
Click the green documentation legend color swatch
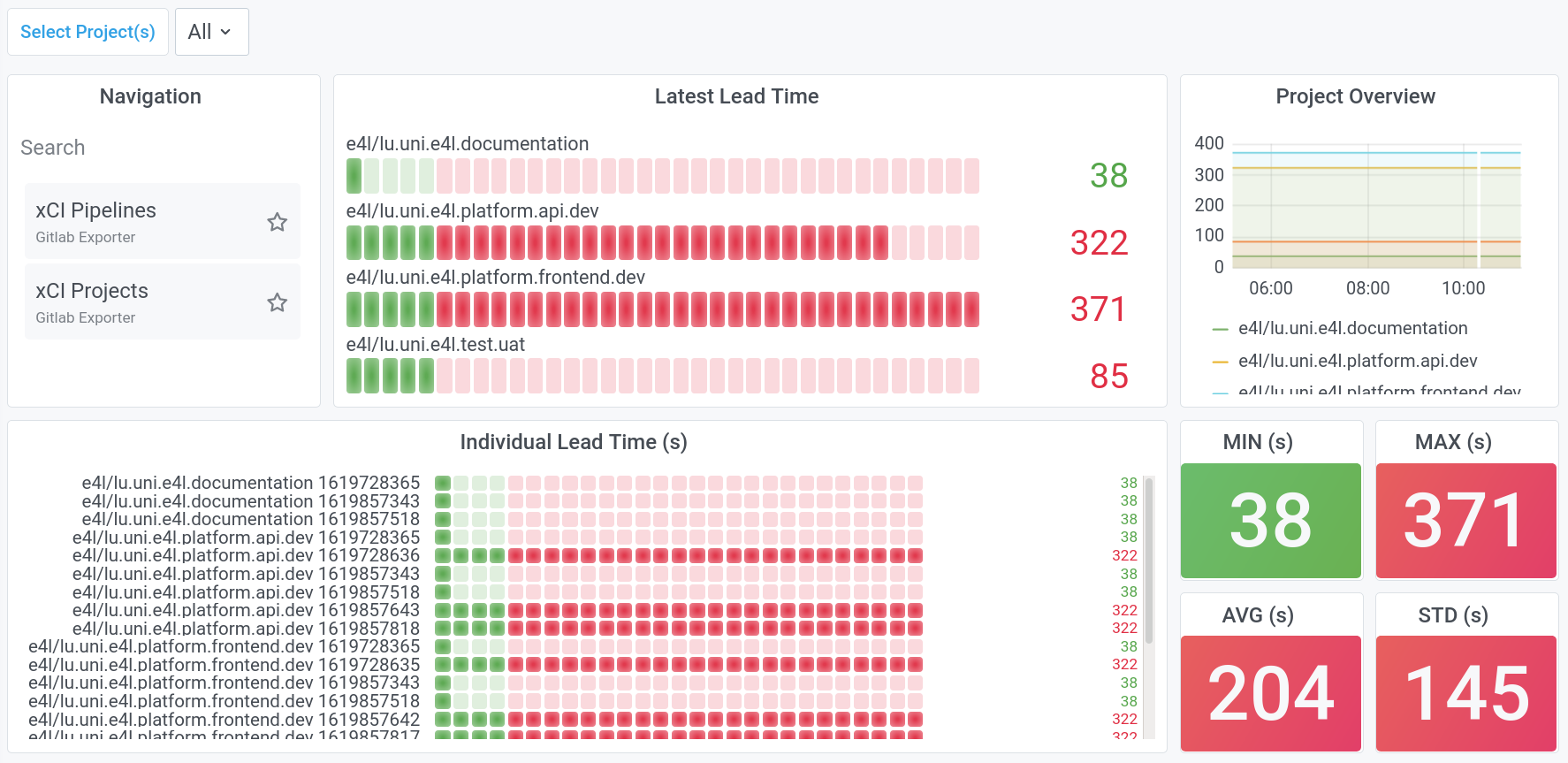1221,329
